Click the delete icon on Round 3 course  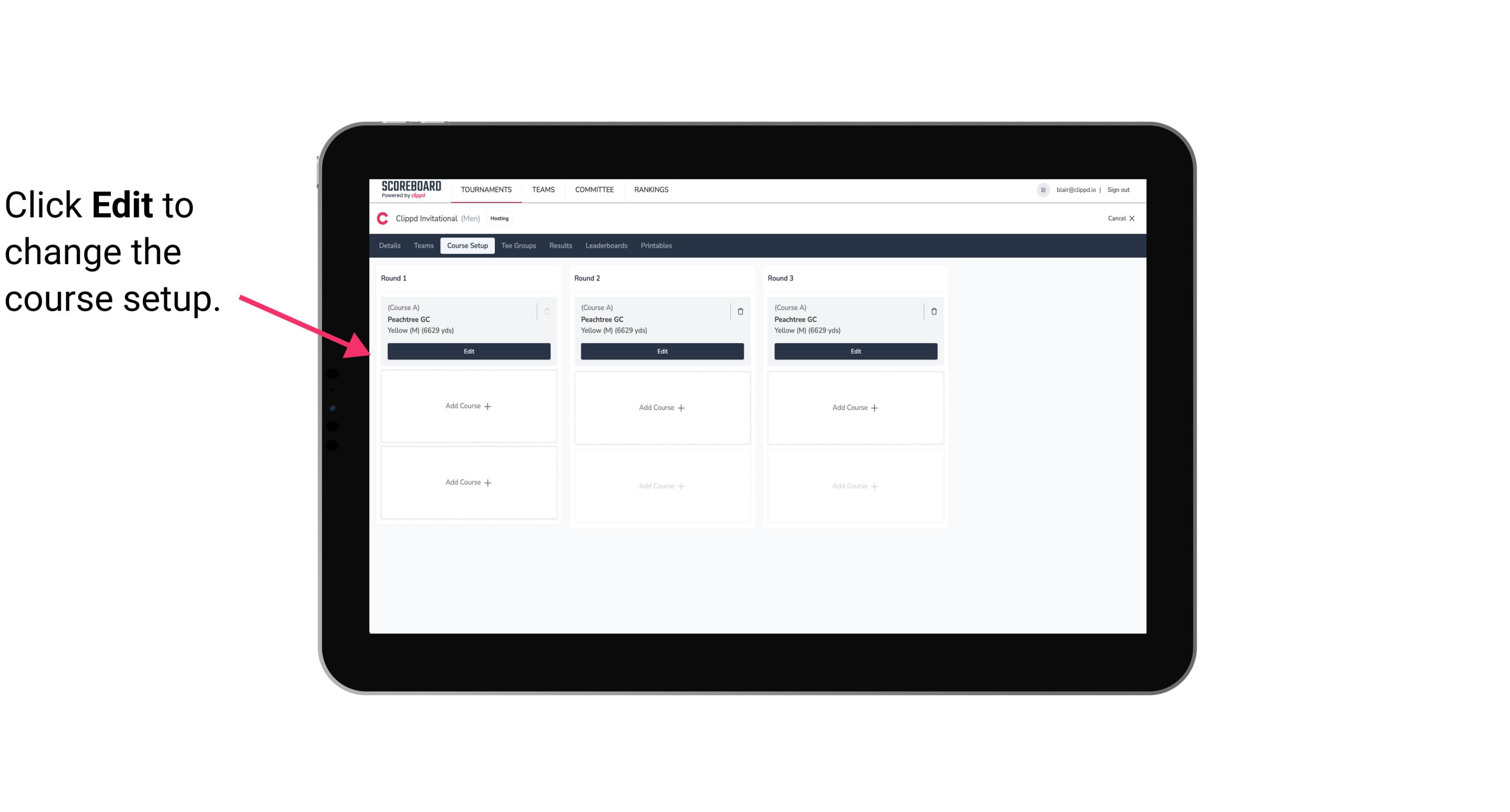click(x=933, y=311)
